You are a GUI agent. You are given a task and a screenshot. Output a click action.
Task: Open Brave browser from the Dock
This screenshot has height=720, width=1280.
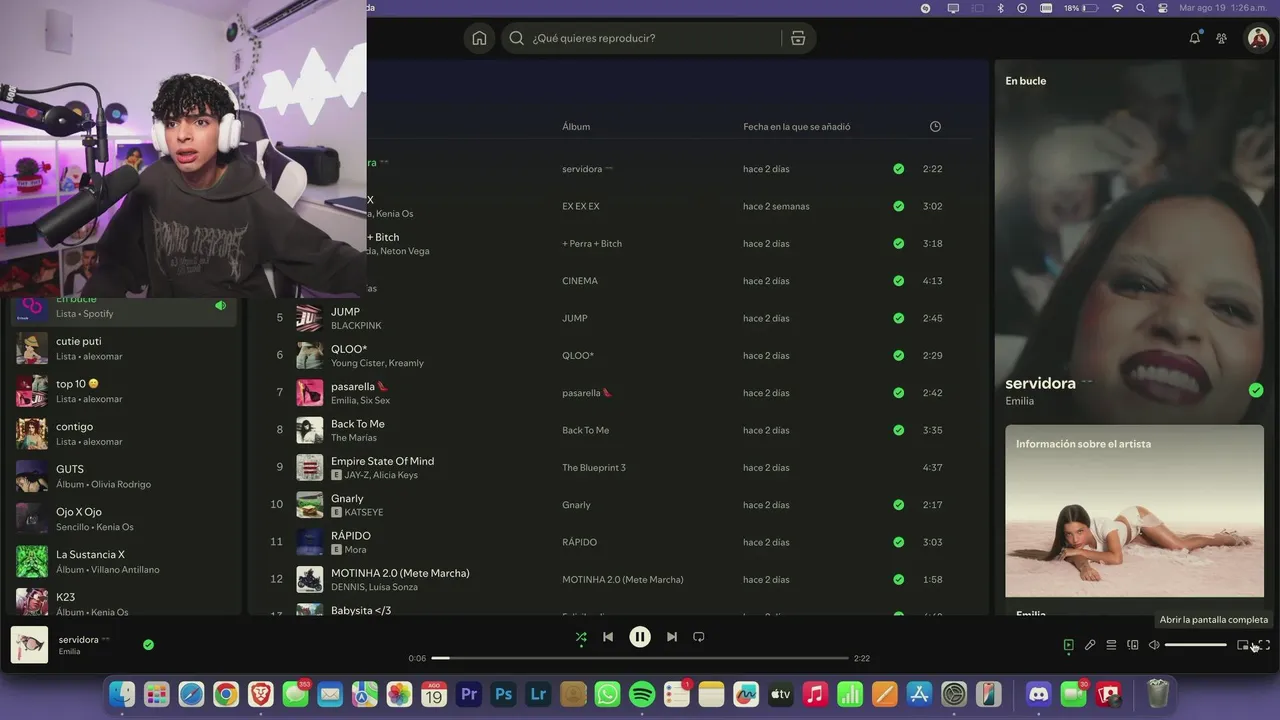click(x=260, y=694)
